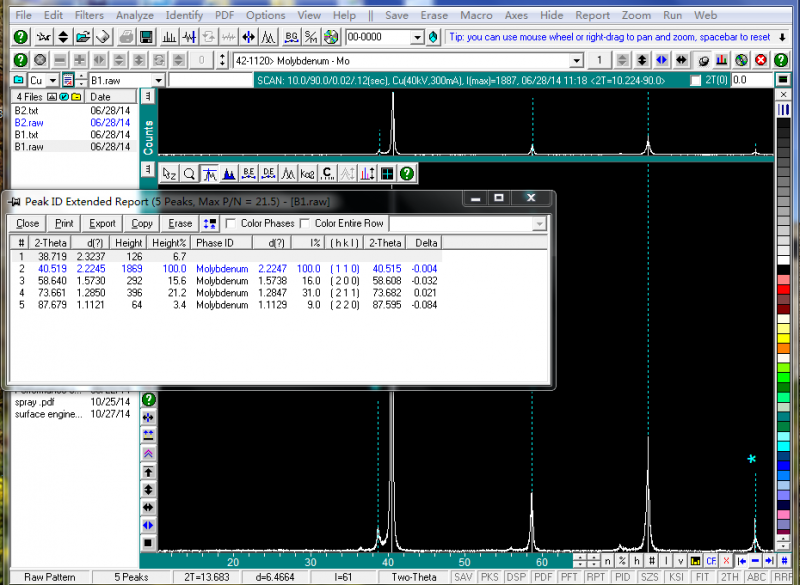This screenshot has width=800, height=585.
Task: Enable the Color Entire Row checkbox
Action: tap(305, 223)
